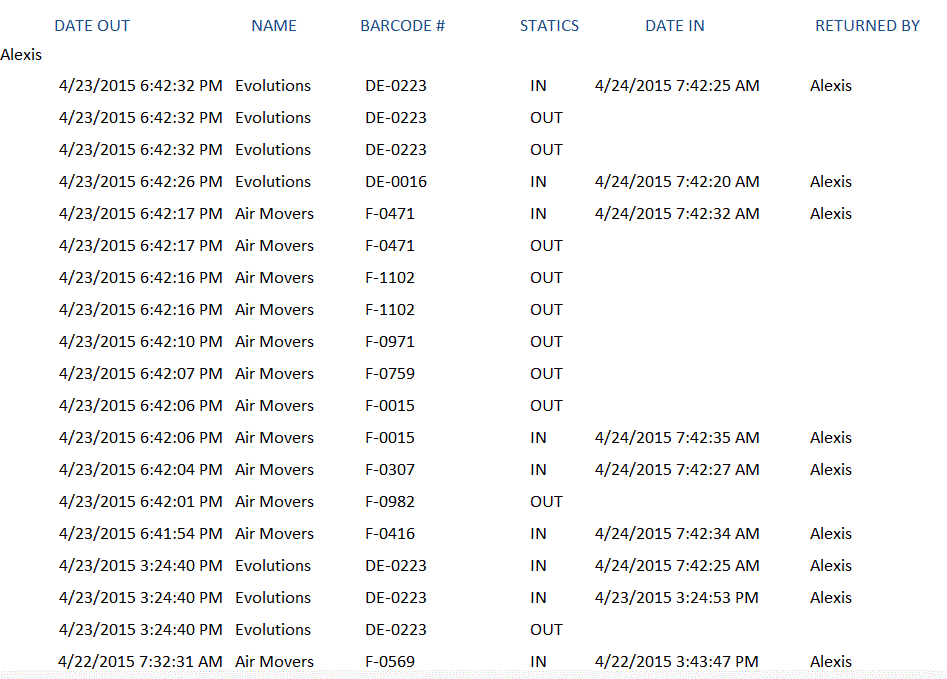
Task: Click barcode DE-0016 cell
Action: coord(396,182)
